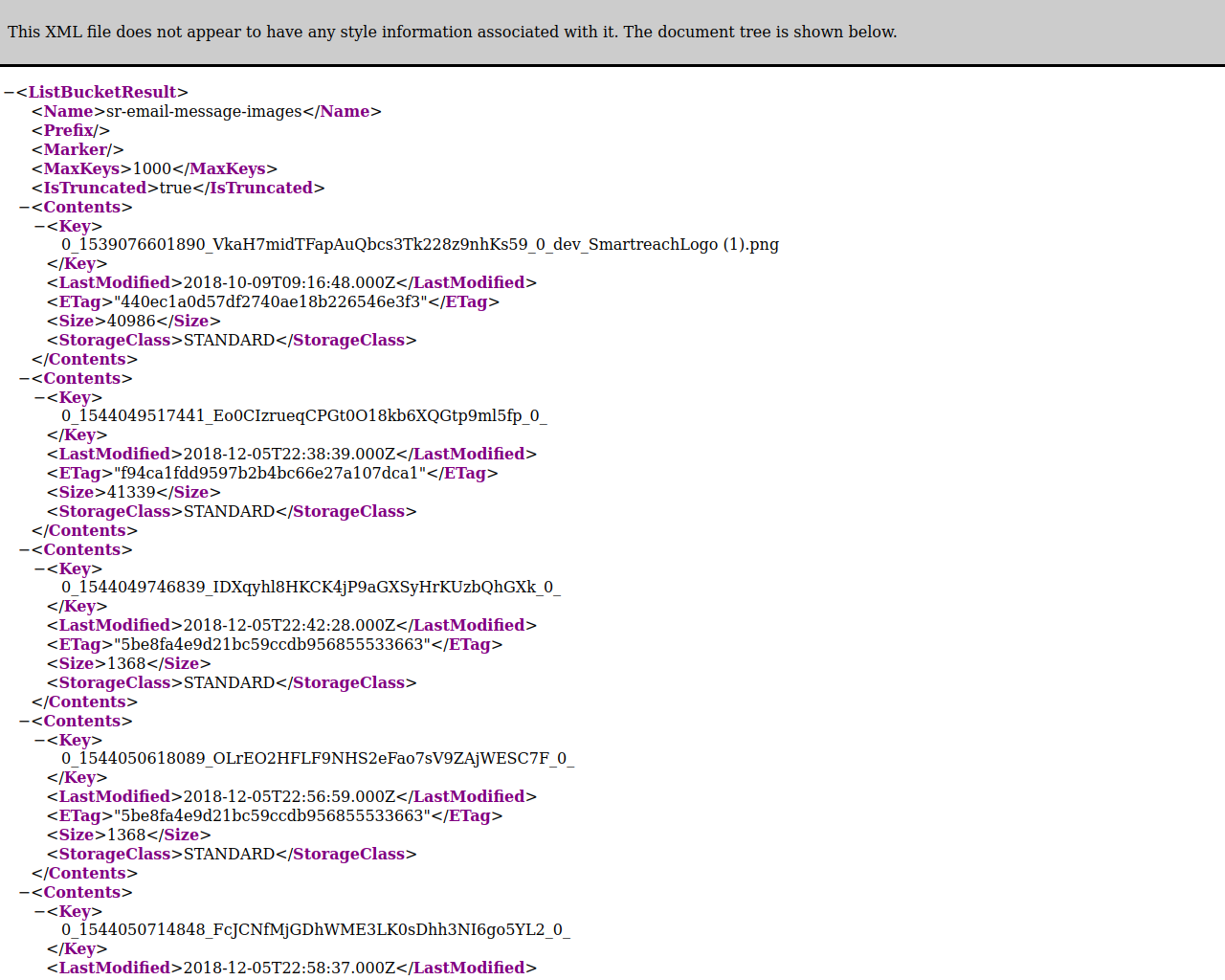1225x980 pixels.
Task: Click the key 0_1544050618089_OLrEO2HFLF9NHS2eFao7sV9ZAjWESC7F_0_
Action: [318, 759]
